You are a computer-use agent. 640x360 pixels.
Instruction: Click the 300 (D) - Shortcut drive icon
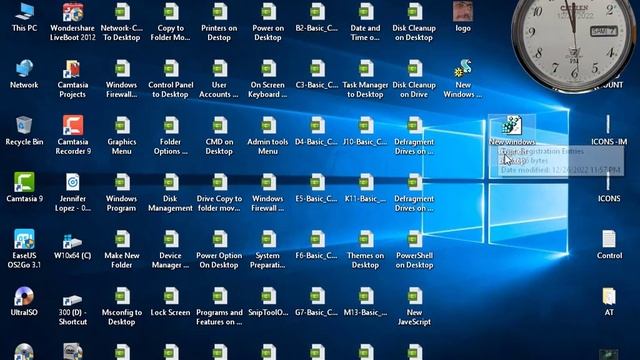click(x=73, y=299)
